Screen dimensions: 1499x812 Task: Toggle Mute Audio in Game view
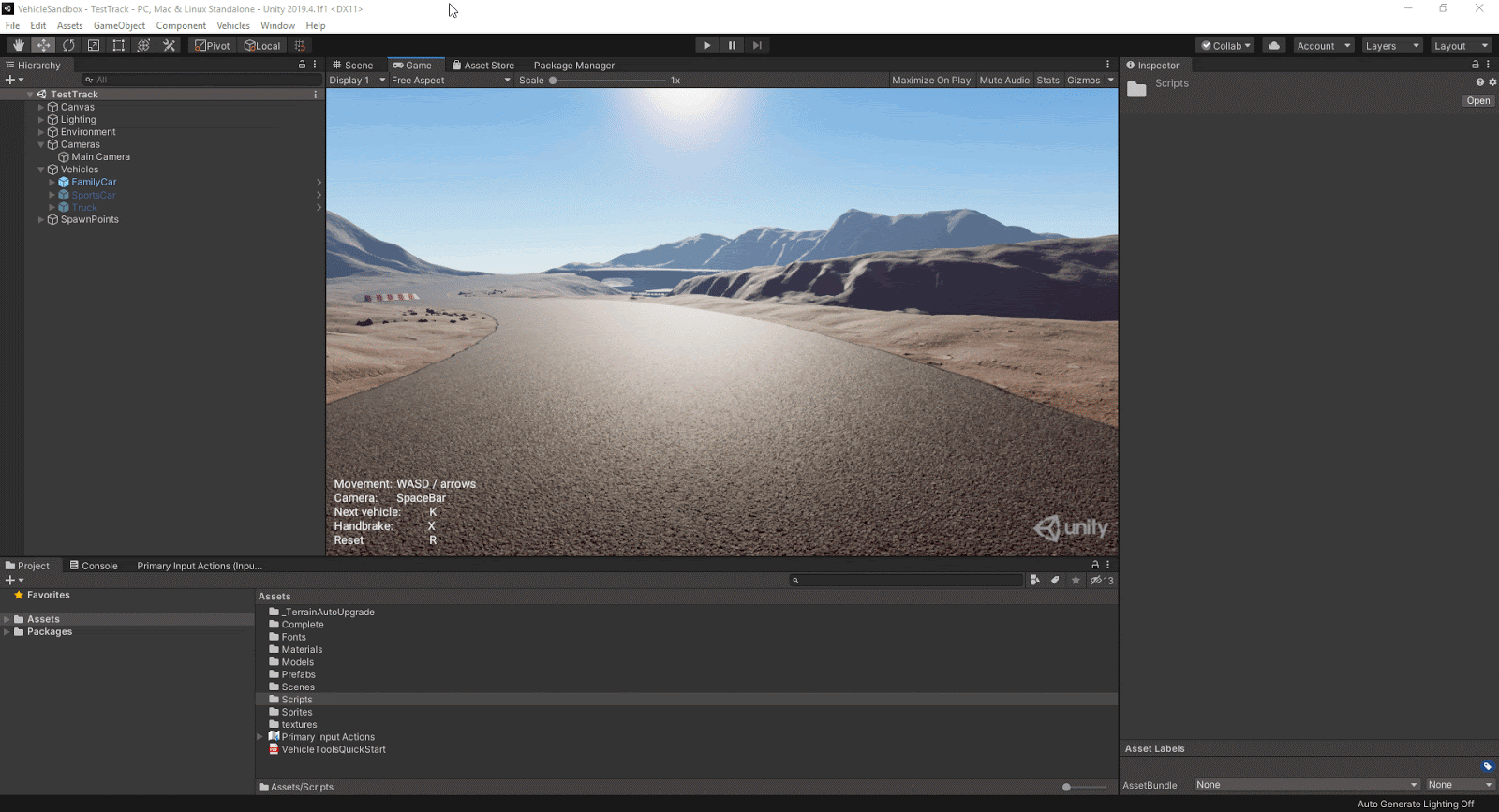click(1003, 81)
